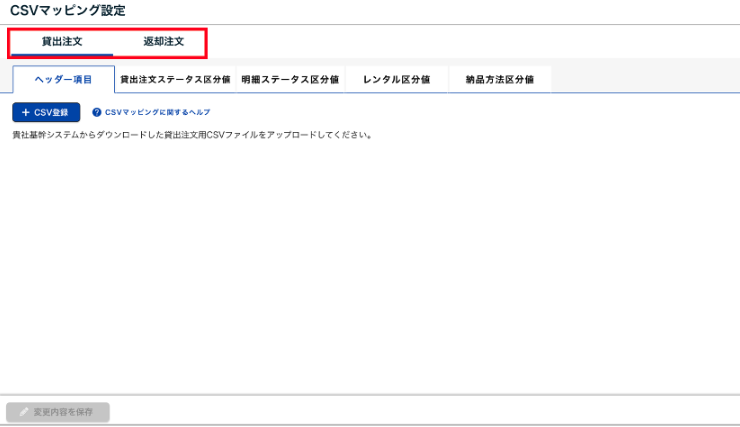Open the CSVマッピングに関するヘルプ link

coord(157,113)
